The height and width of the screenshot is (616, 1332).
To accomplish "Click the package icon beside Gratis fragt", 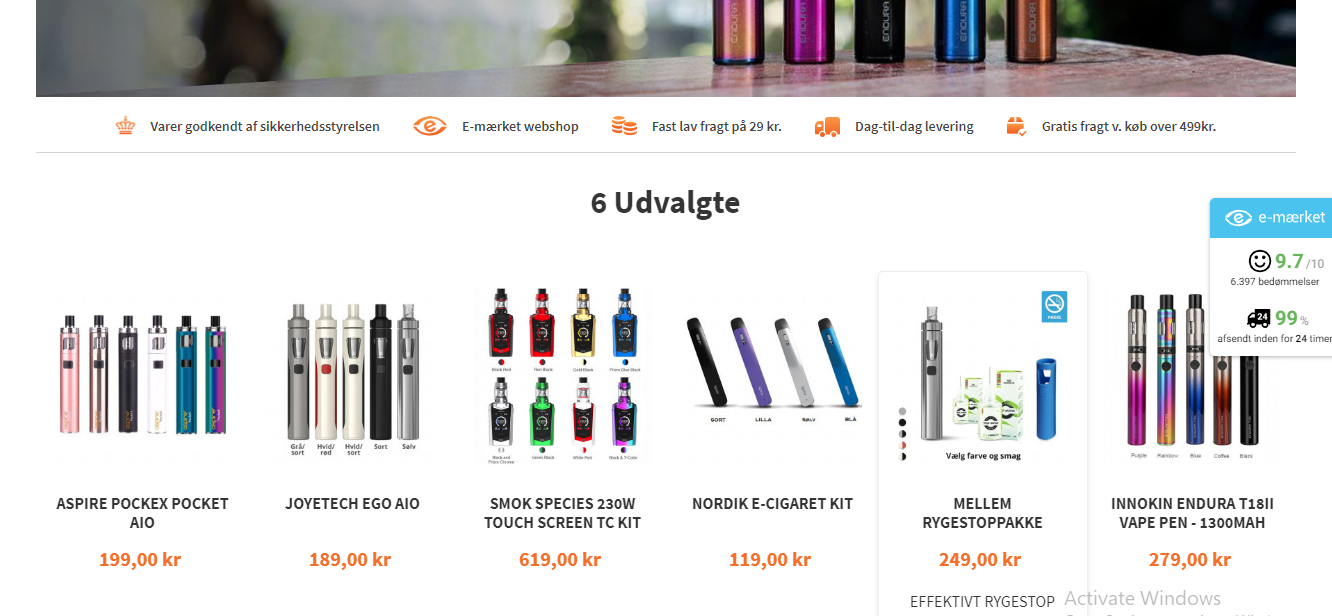I will (1017, 126).
